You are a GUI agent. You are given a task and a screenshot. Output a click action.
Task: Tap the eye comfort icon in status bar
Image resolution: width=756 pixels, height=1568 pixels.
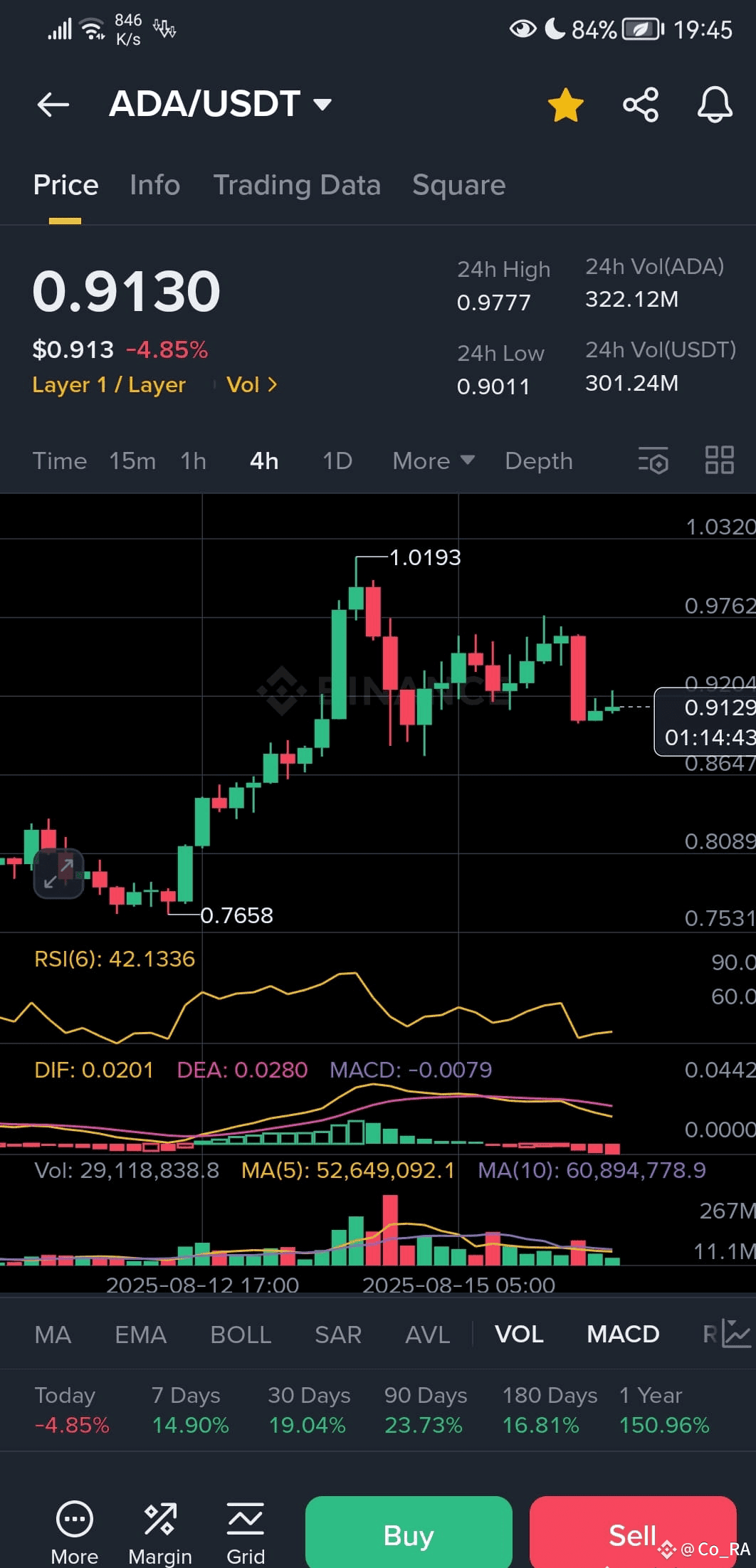tap(523, 29)
